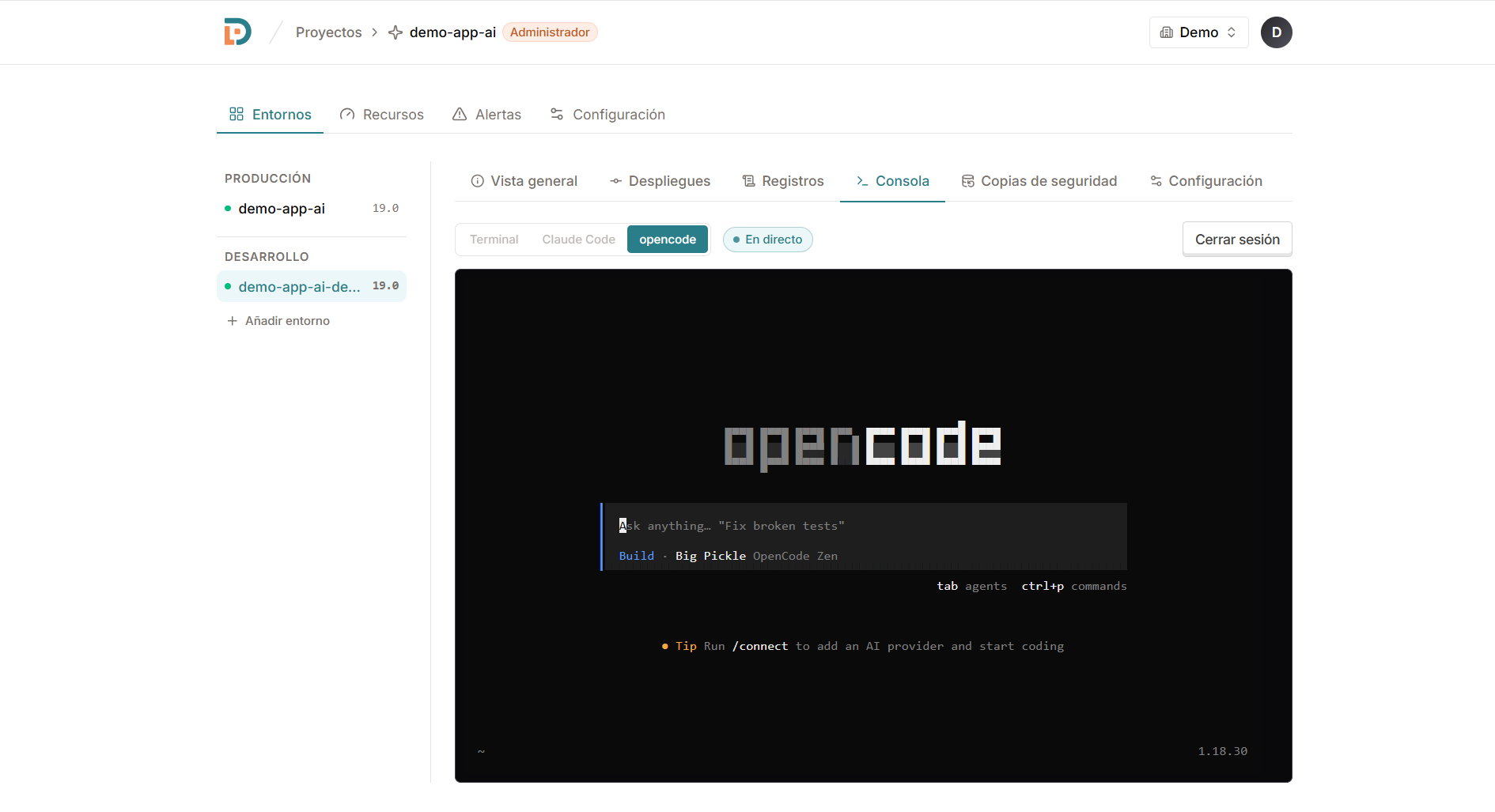Click the Cerrar sesión button

[1237, 240]
